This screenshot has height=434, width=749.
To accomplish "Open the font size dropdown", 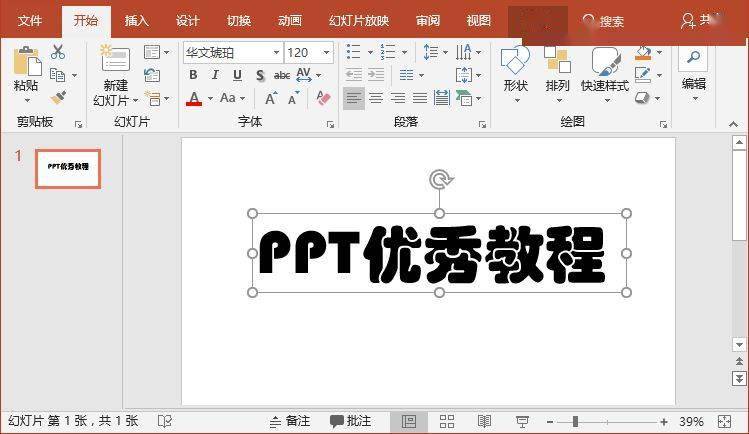I will [327, 52].
